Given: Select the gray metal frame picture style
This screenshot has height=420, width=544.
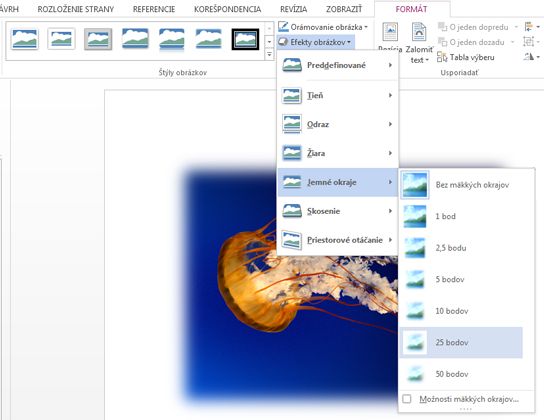Looking at the screenshot, I should tap(98, 39).
